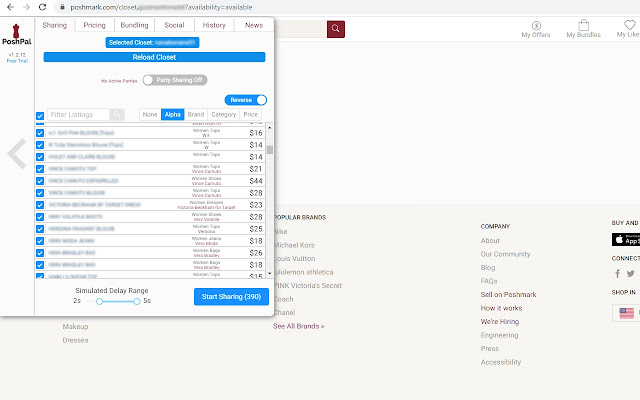The height and width of the screenshot is (400, 640).
Task: Open the News tab
Action: pos(254,25)
